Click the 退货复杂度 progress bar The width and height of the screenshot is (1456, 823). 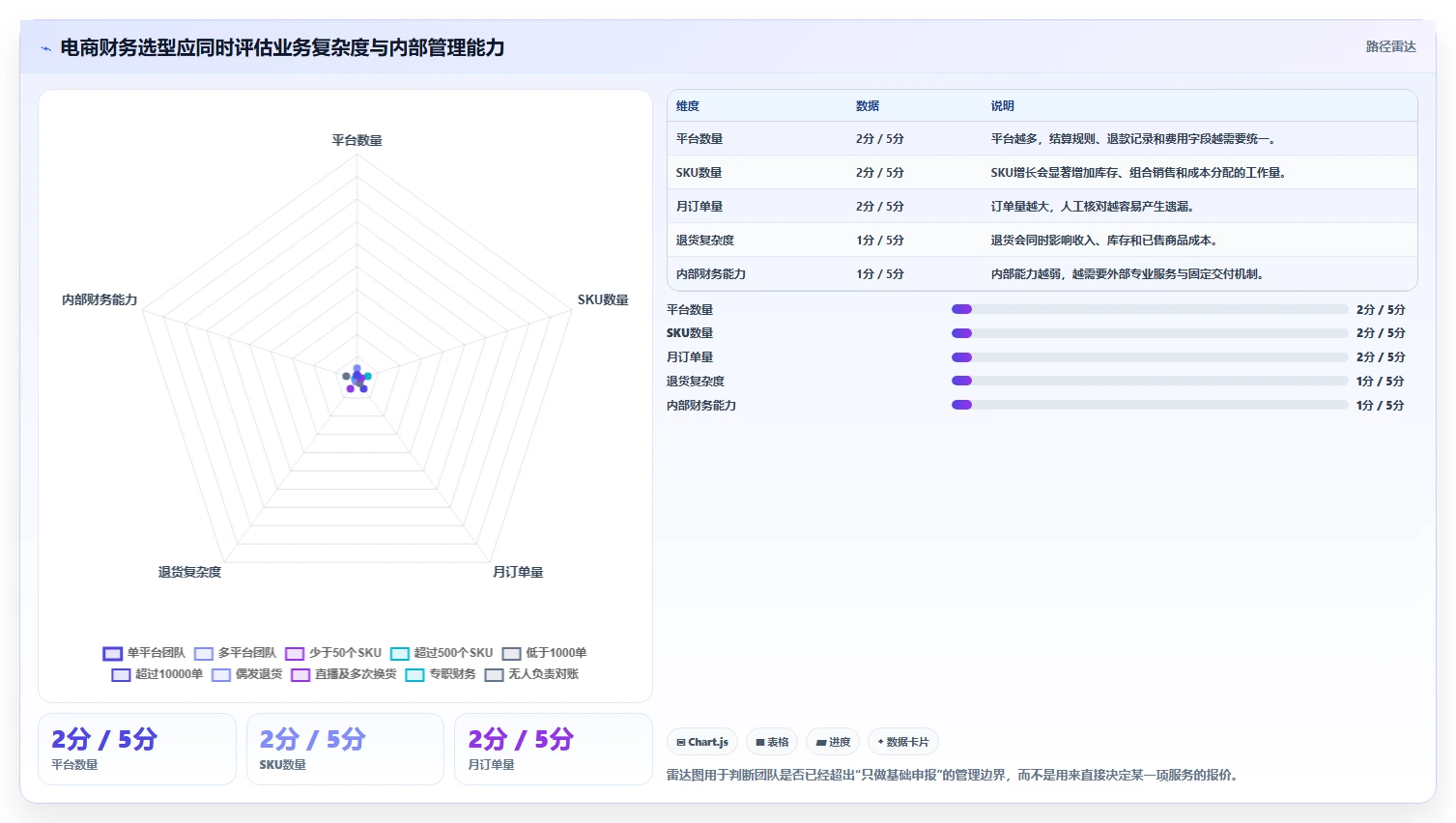(1150, 381)
